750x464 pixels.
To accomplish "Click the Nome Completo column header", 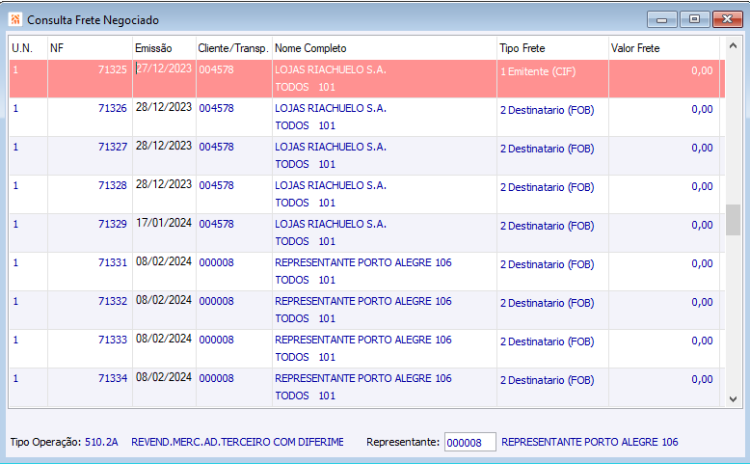I will click(x=385, y=48).
